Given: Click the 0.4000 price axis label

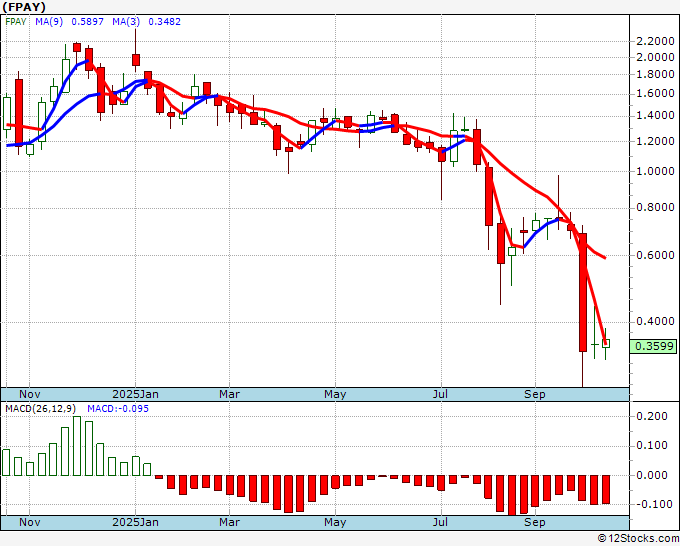Looking at the screenshot, I should pos(655,321).
